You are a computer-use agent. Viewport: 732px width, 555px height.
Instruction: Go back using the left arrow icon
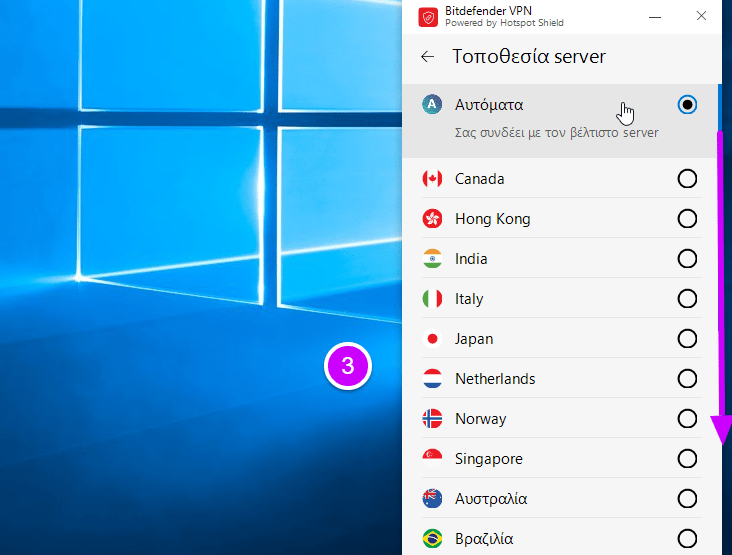pyautogui.click(x=427, y=57)
